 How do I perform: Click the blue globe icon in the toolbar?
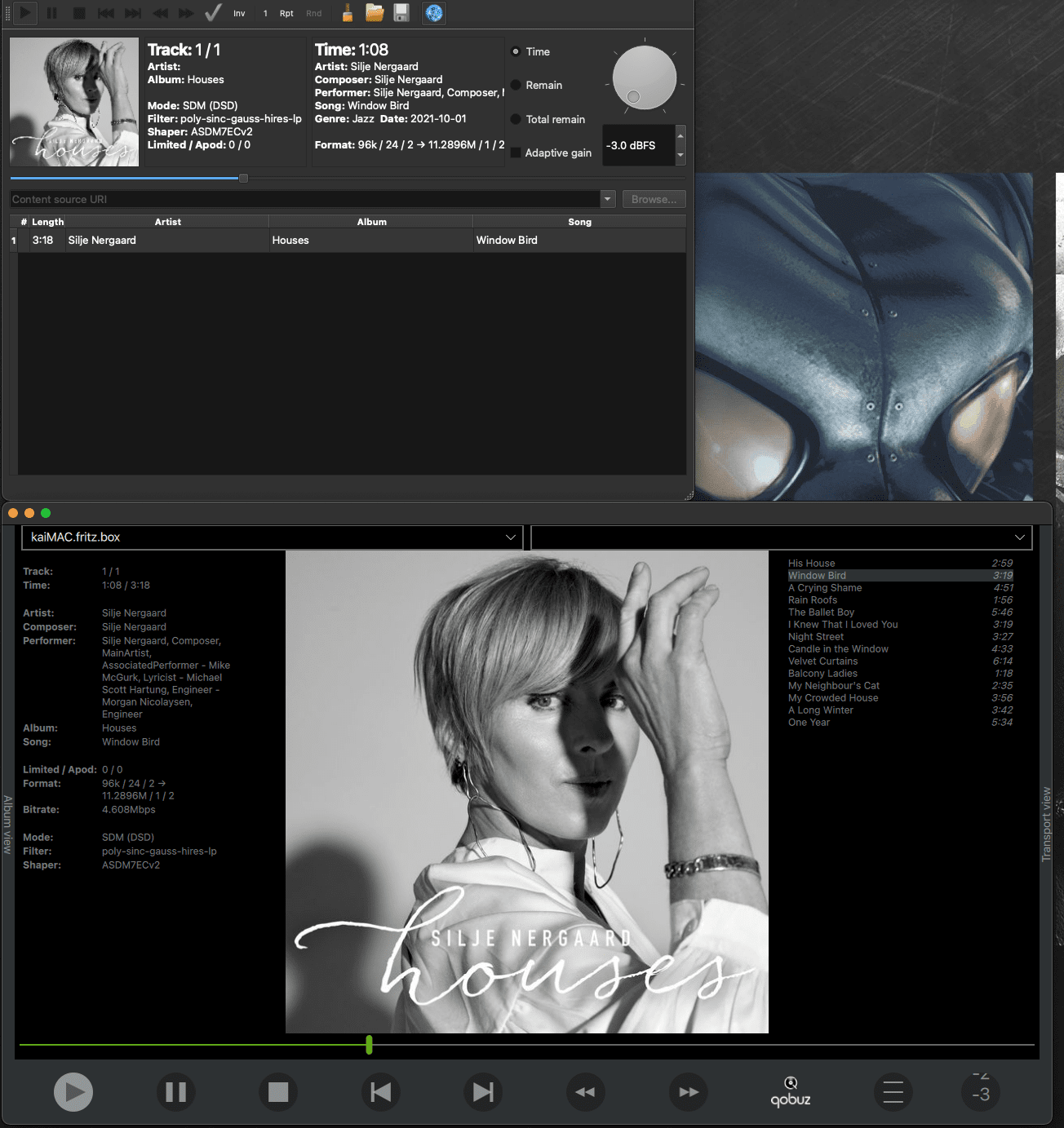[x=434, y=13]
